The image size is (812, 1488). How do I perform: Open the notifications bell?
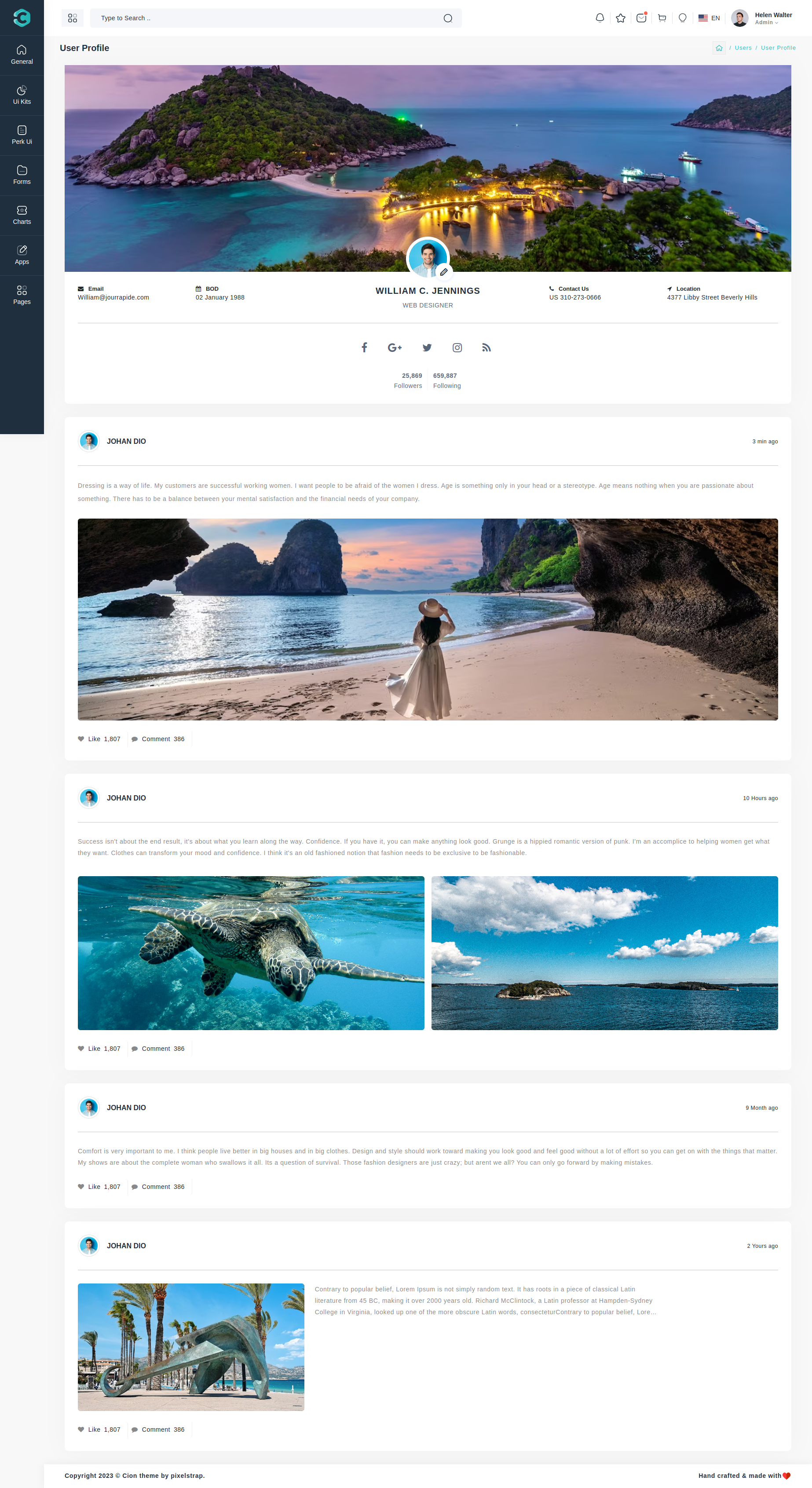pyautogui.click(x=600, y=18)
